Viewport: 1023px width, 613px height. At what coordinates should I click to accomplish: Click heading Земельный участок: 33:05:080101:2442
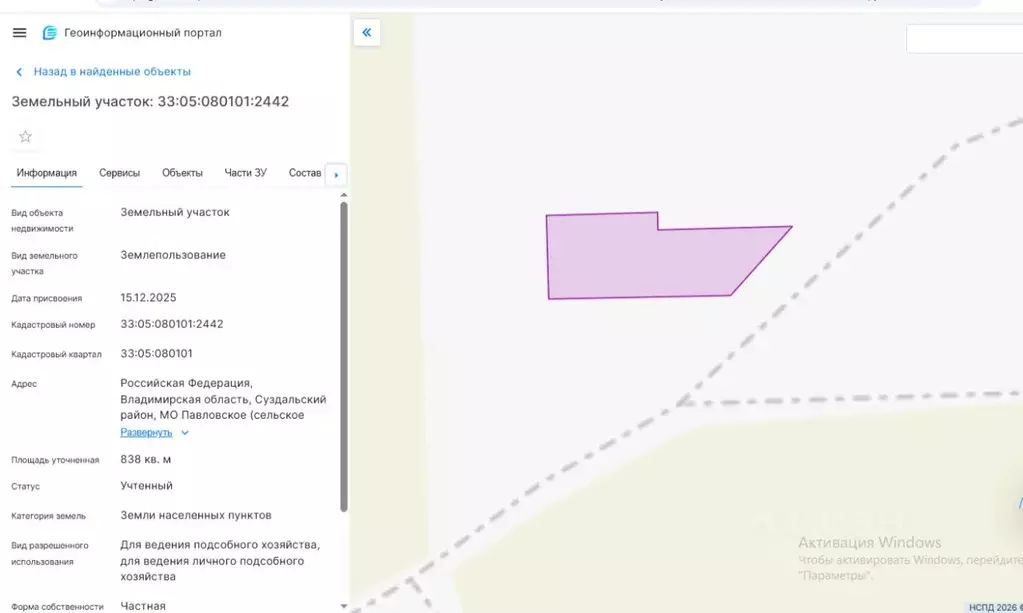click(150, 102)
